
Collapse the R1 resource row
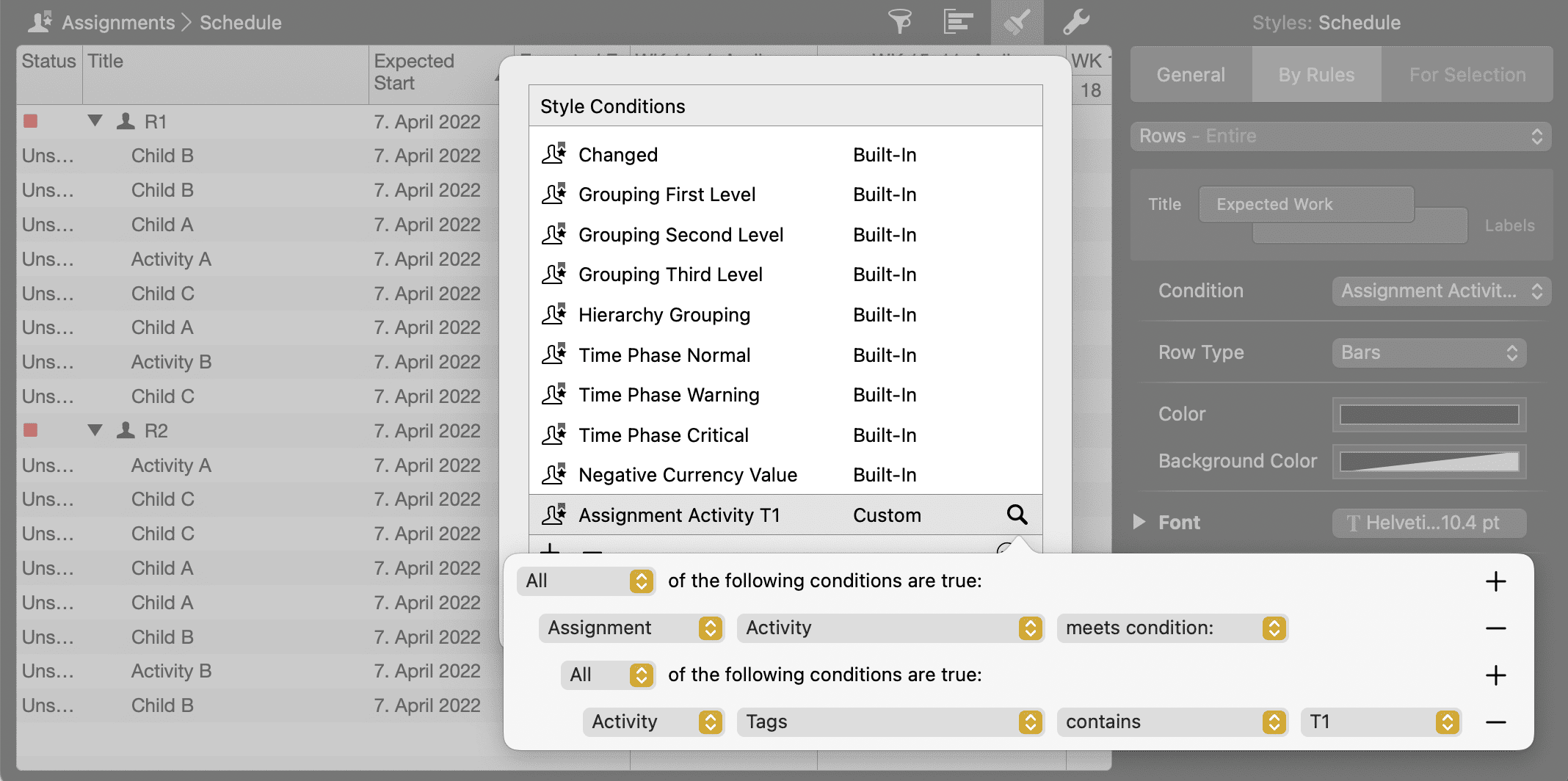coord(95,121)
